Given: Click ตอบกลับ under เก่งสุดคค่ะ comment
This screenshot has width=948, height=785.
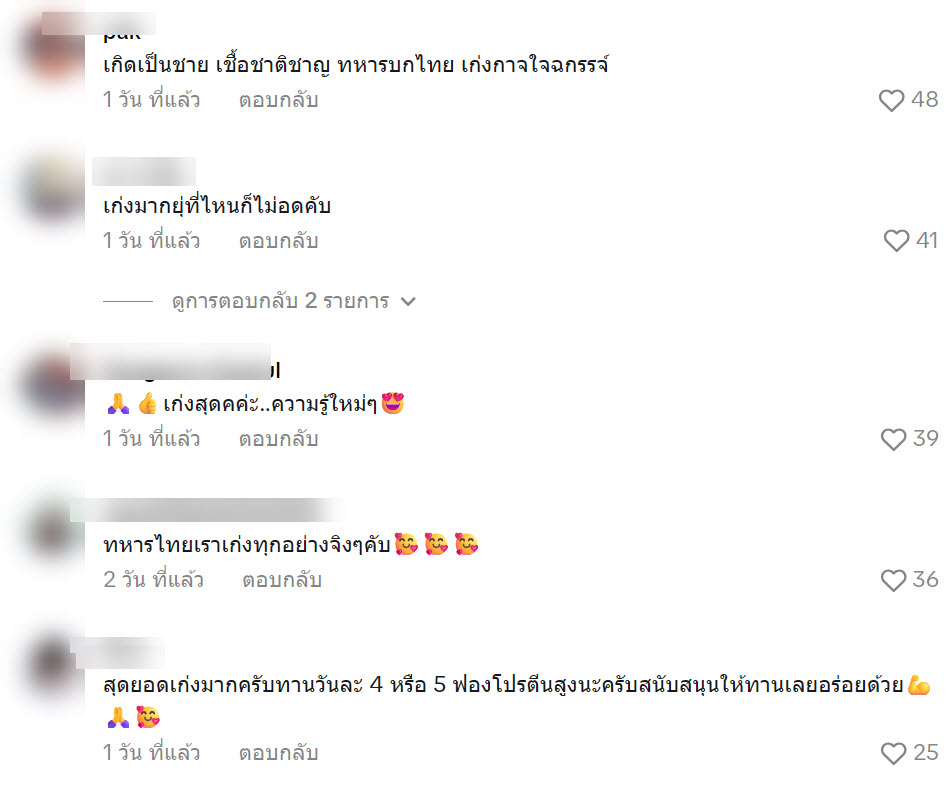Looking at the screenshot, I should coord(278,439).
